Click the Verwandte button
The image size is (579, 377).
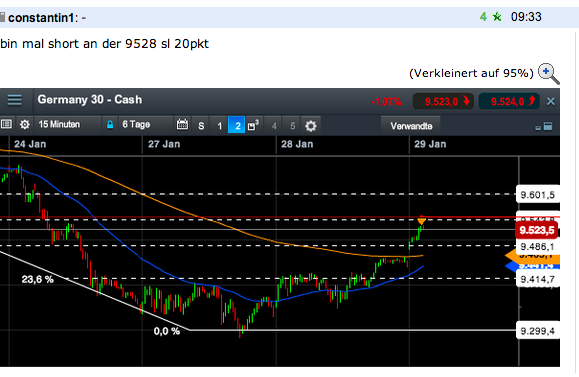pyautogui.click(x=411, y=126)
